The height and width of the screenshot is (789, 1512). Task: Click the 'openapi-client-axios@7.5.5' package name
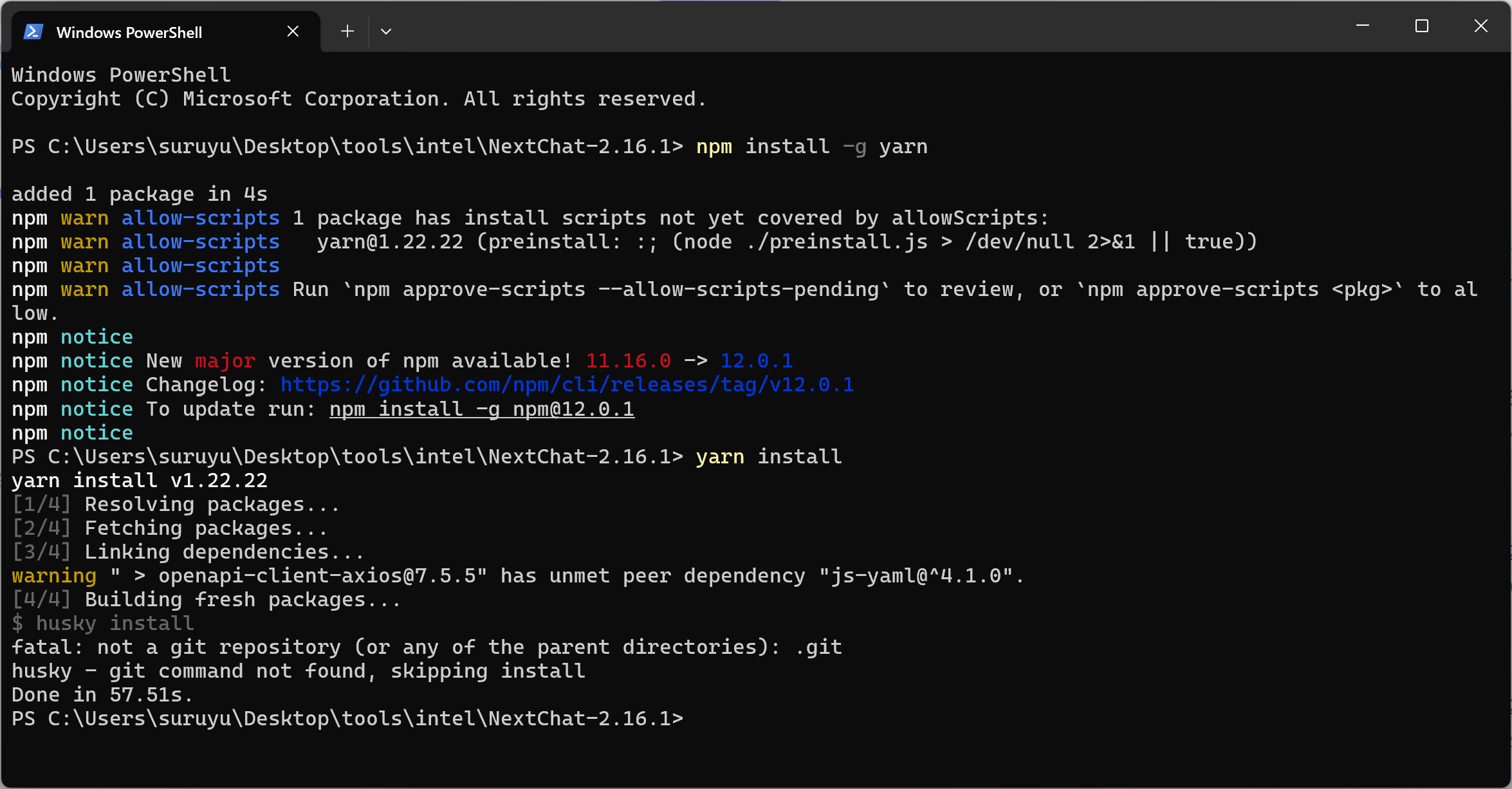click(x=317, y=576)
